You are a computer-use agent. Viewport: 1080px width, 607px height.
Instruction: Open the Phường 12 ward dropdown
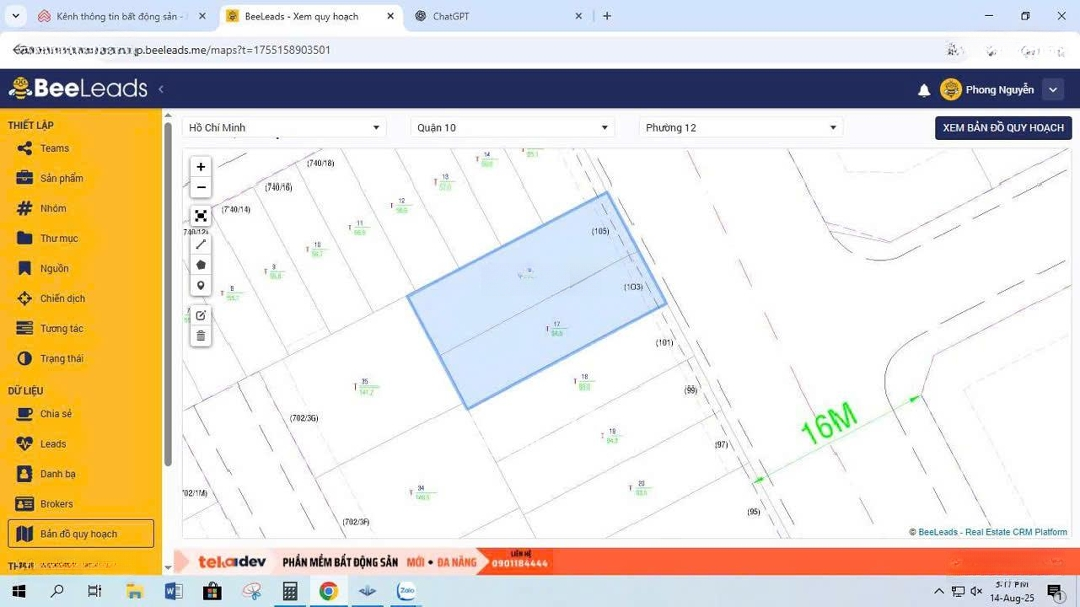(x=740, y=128)
